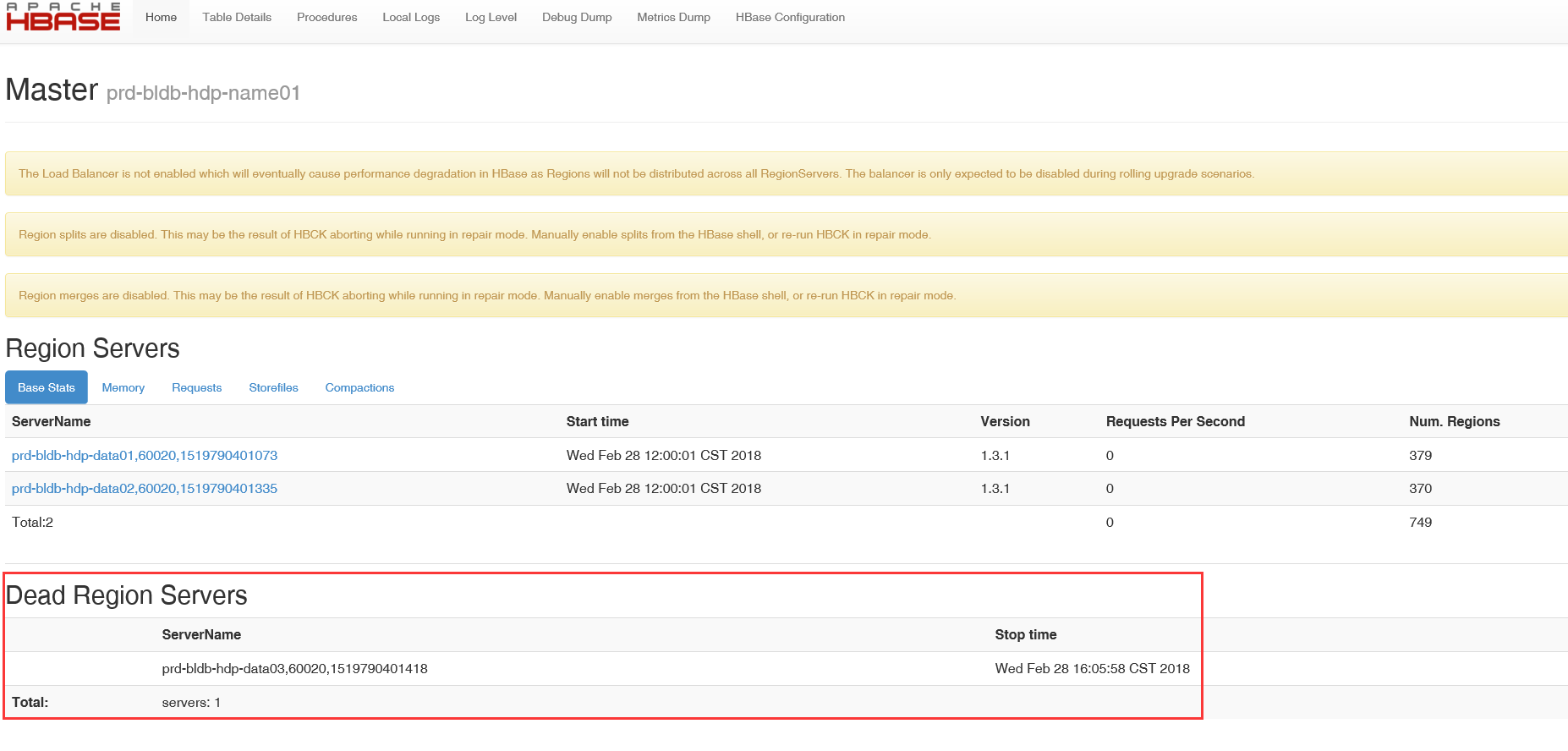Click the Region Servers heading
1568x751 pixels.
(93, 348)
